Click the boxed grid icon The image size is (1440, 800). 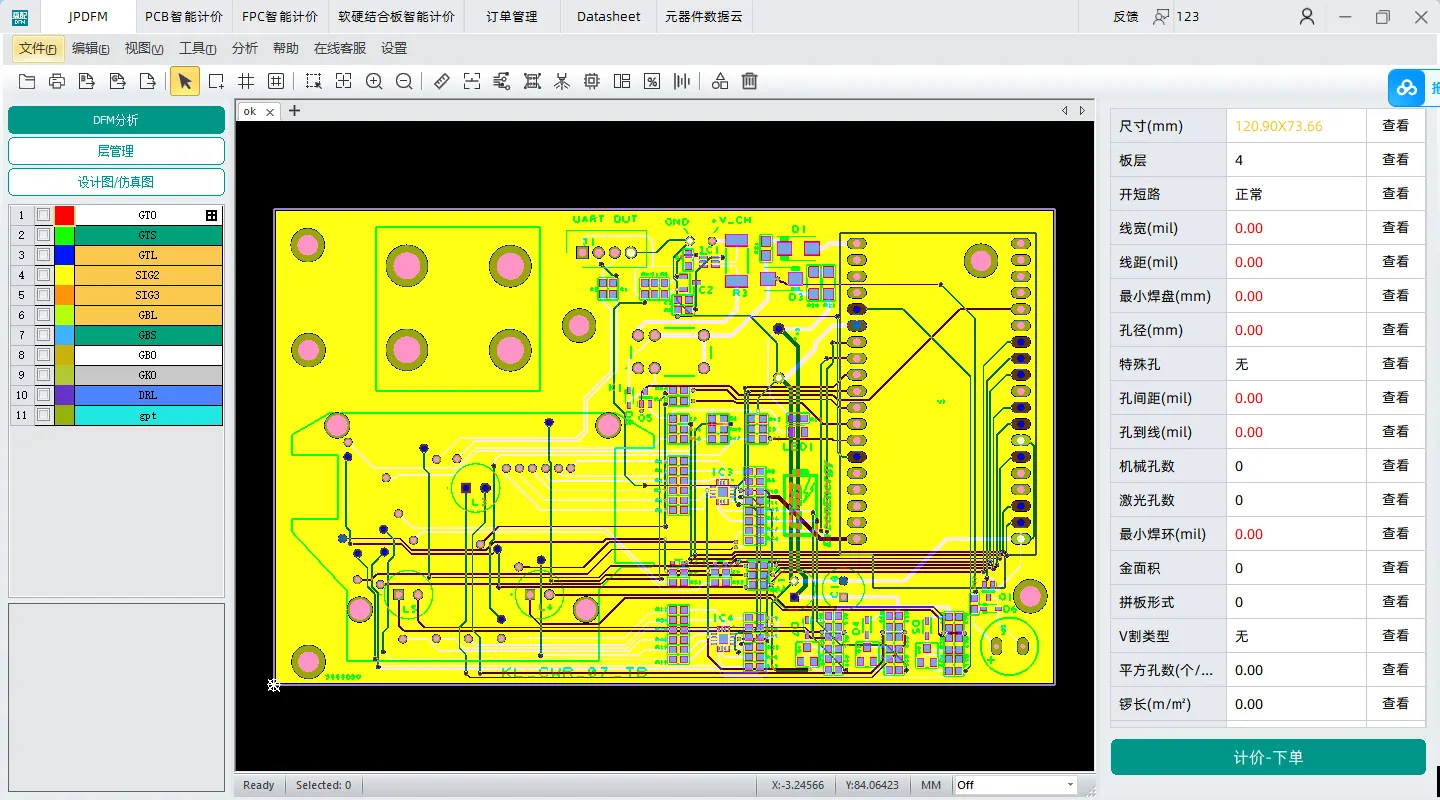pyautogui.click(x=276, y=82)
